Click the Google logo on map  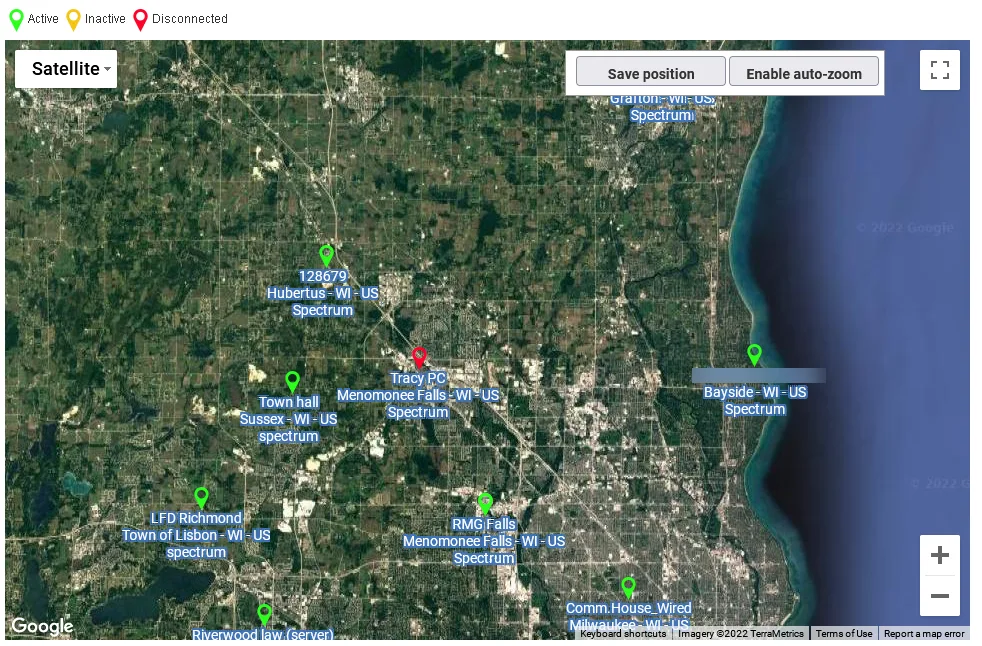pyautogui.click(x=42, y=625)
